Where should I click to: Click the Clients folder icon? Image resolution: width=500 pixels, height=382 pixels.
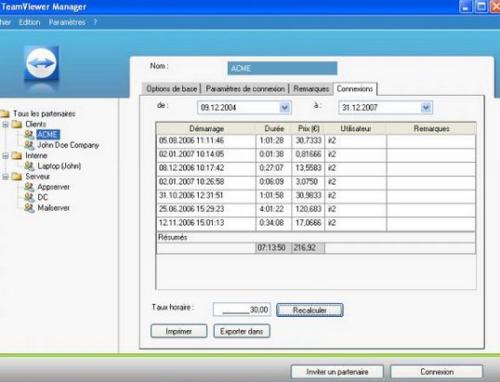16,124
